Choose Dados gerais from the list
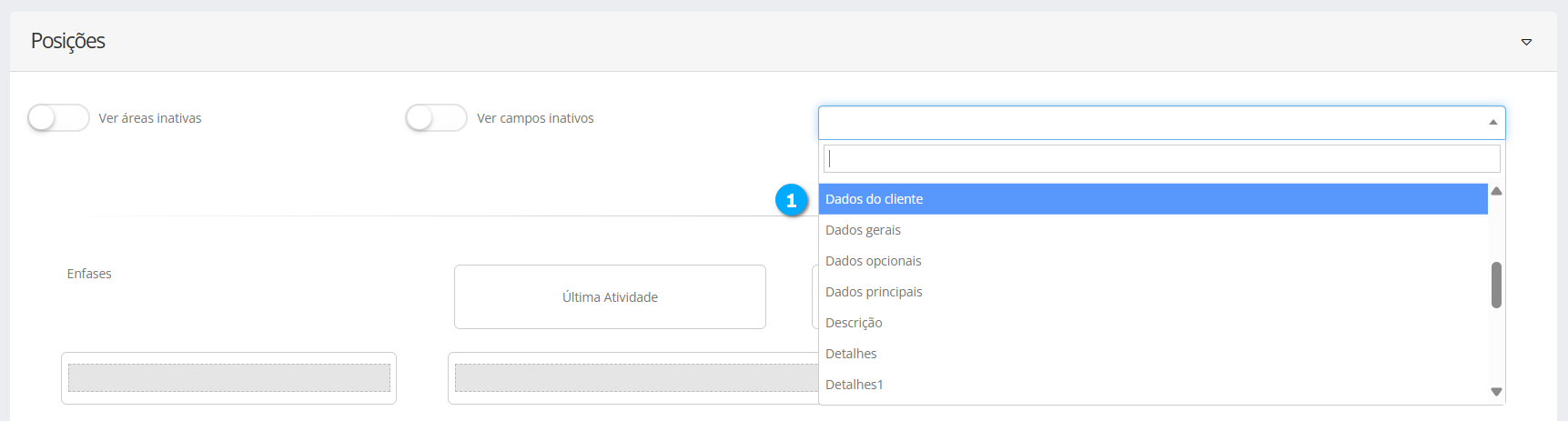 863,230
